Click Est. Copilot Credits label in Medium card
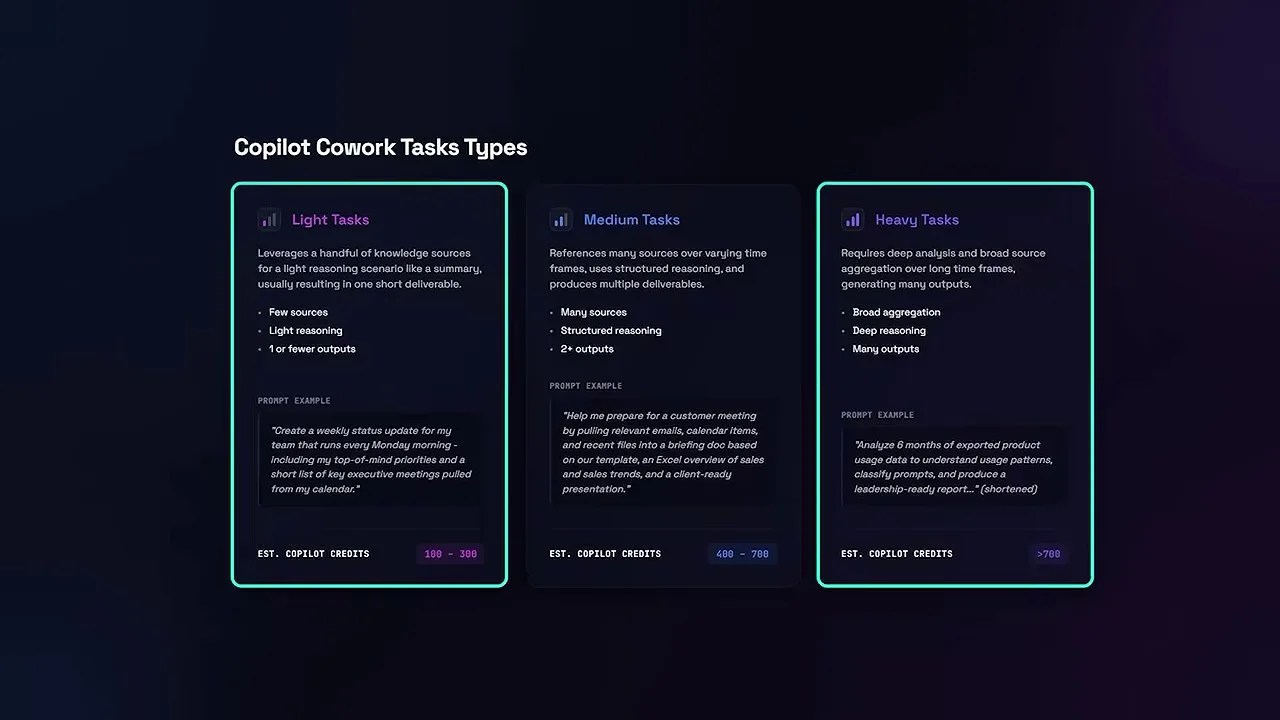This screenshot has width=1280, height=720. [606, 554]
